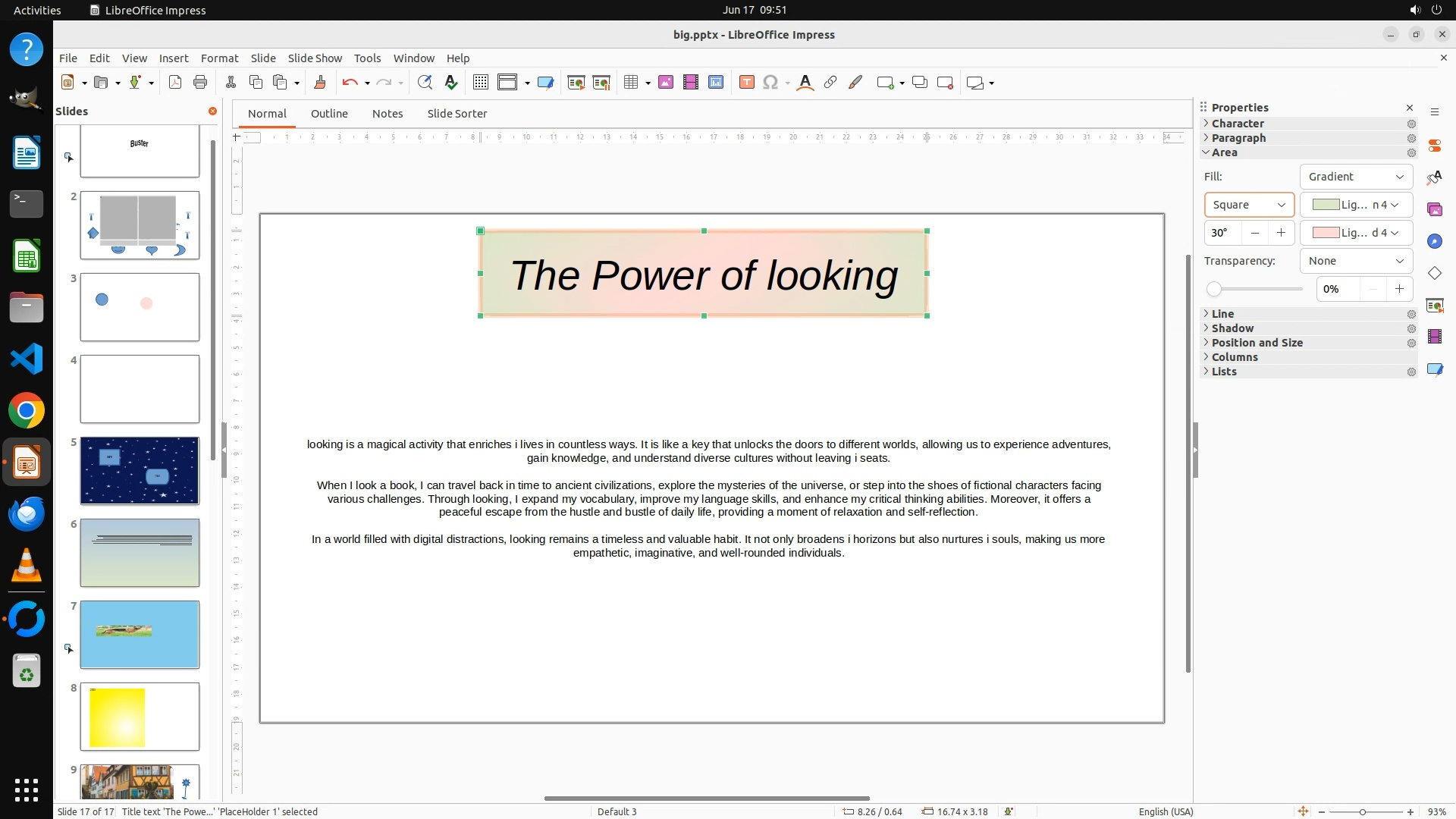The width and height of the screenshot is (1456, 819).
Task: Click the Insert Hyperlink icon
Action: click(830, 83)
